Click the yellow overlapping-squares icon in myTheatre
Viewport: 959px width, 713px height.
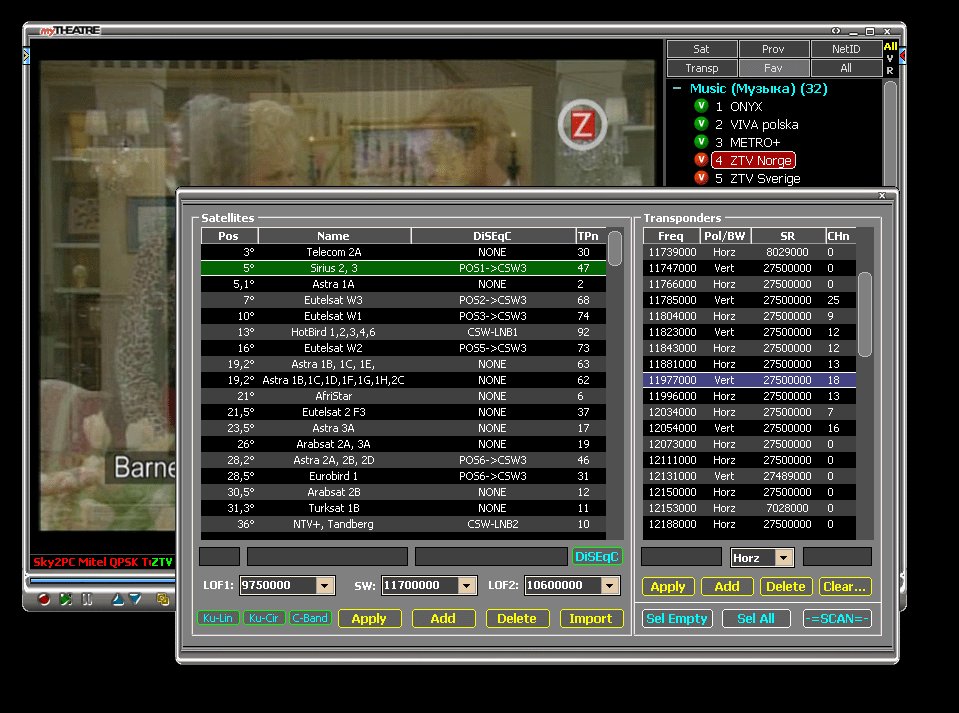[163, 599]
